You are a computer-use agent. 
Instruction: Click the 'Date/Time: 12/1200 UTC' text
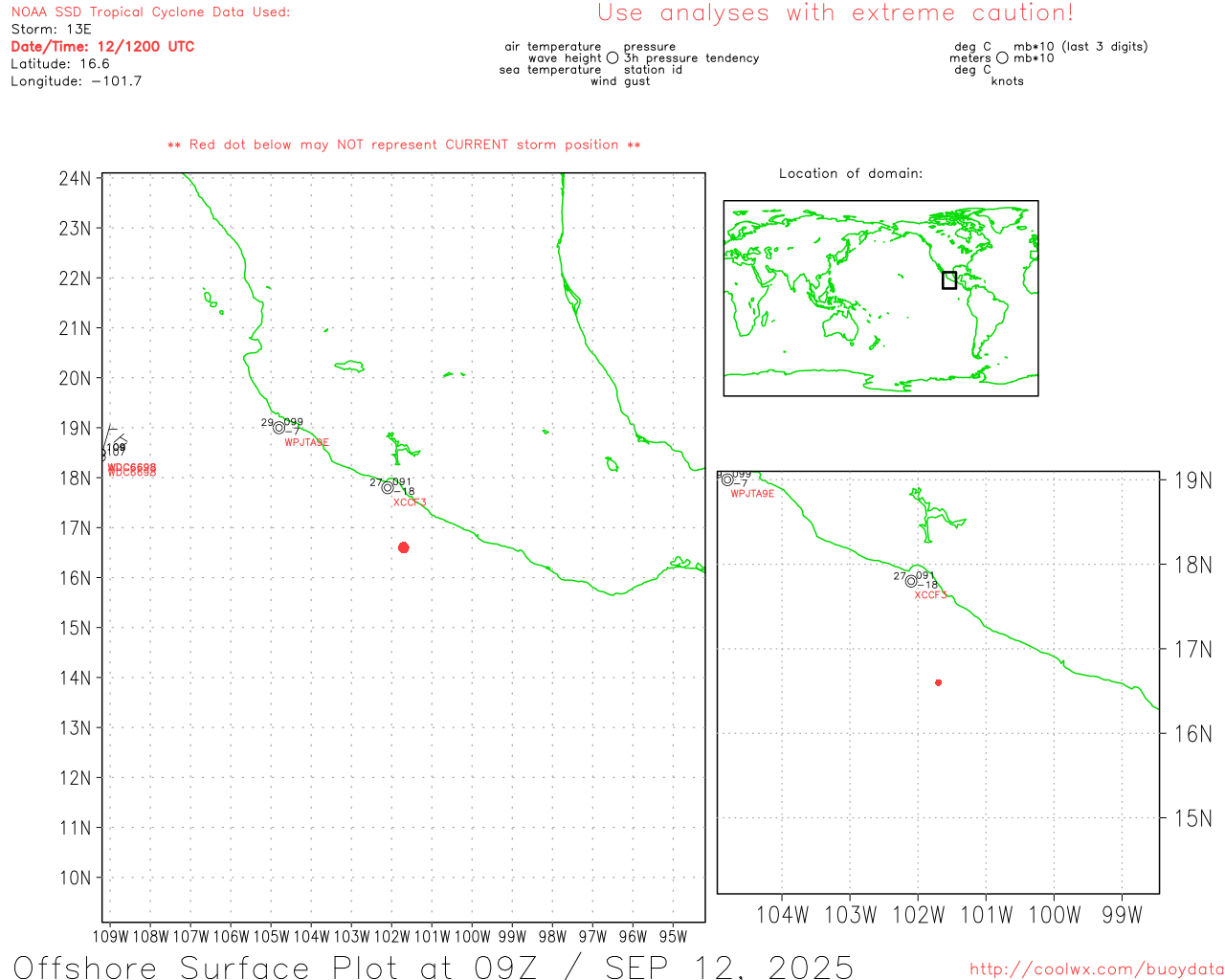coord(102,46)
